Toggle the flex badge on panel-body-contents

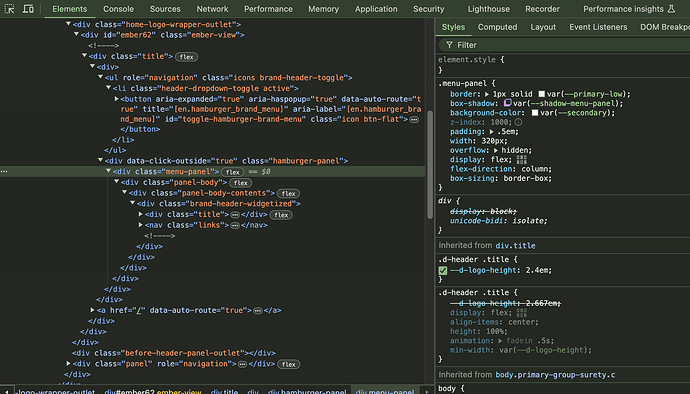tap(288, 193)
